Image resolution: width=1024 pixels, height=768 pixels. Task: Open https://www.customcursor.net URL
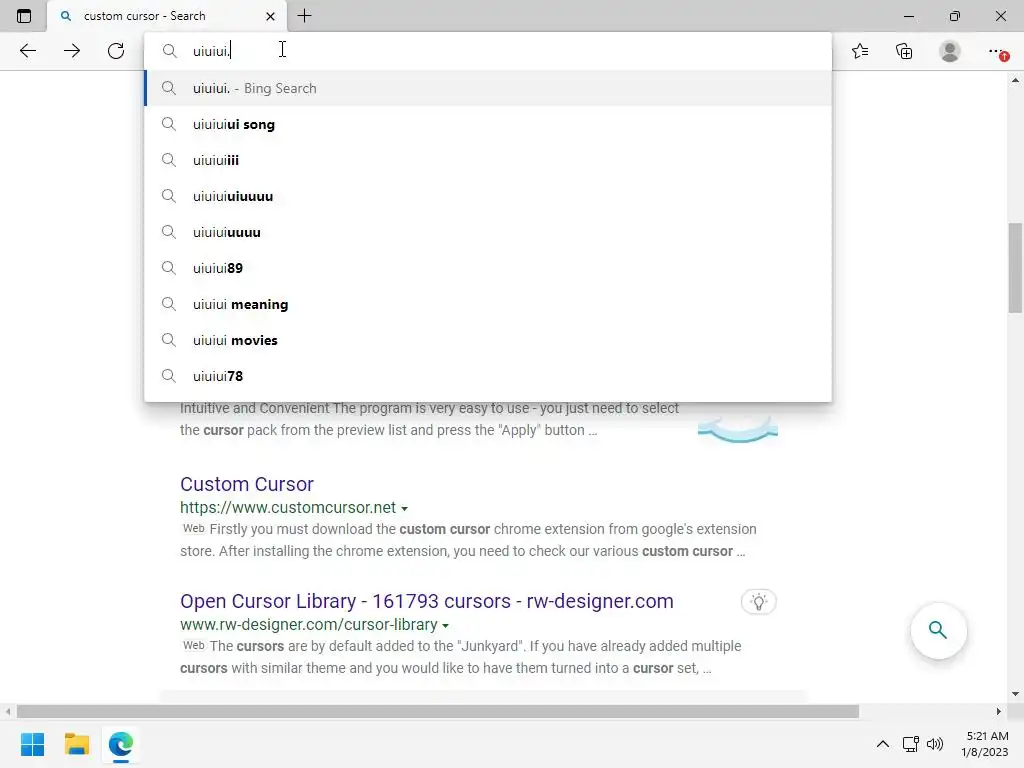click(288, 507)
